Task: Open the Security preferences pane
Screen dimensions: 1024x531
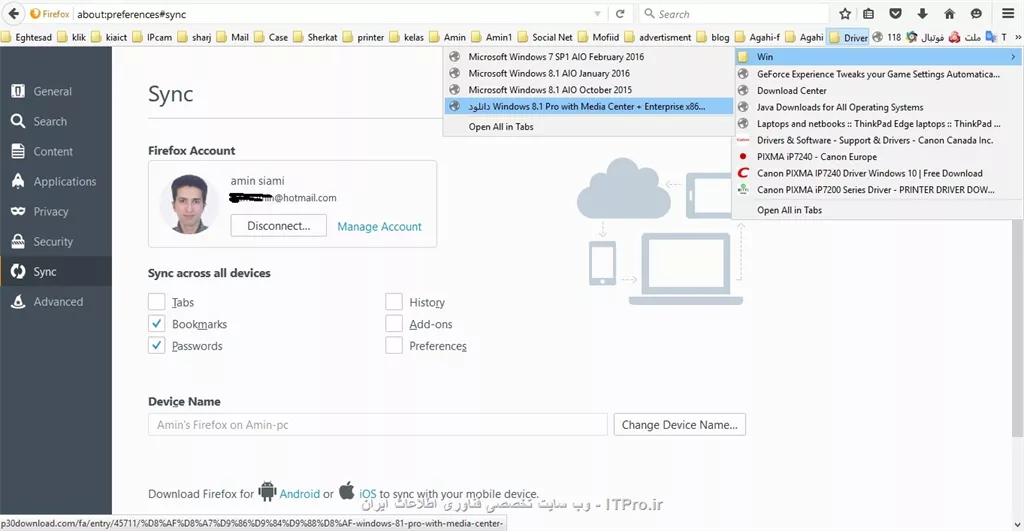Action: tap(56, 242)
